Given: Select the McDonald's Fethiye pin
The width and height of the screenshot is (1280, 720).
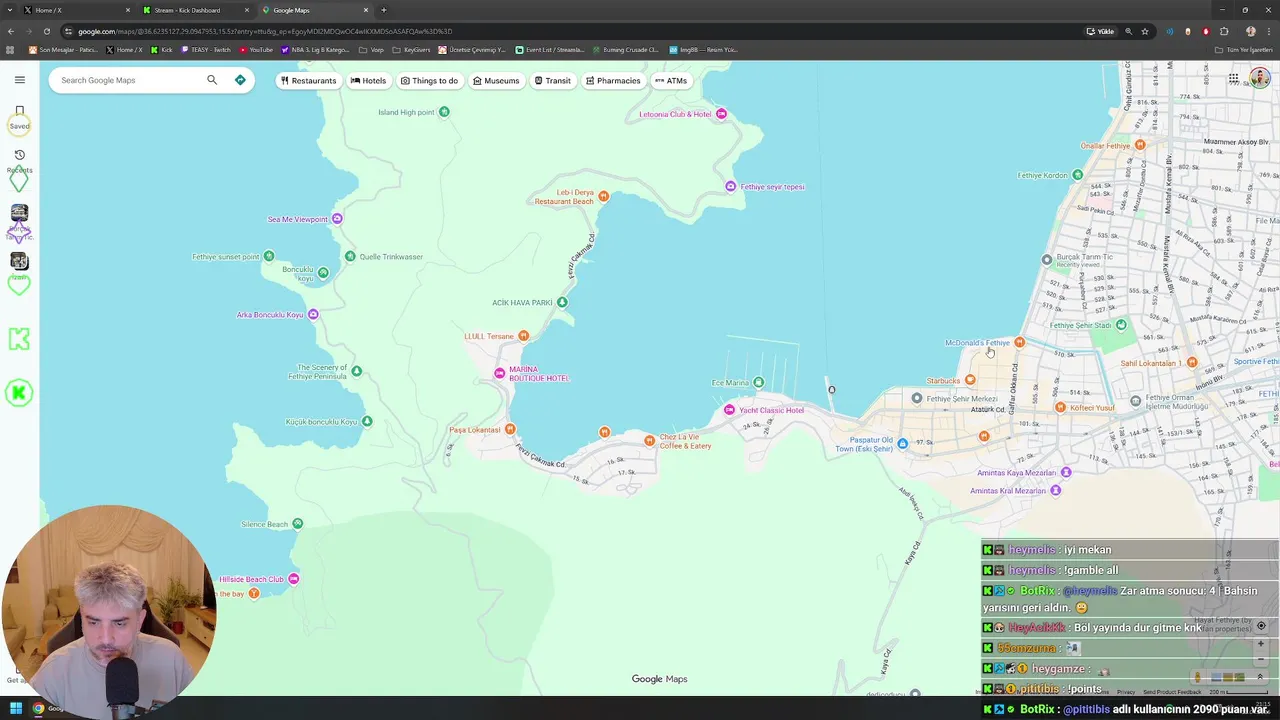Looking at the screenshot, I should pyautogui.click(x=1019, y=343).
